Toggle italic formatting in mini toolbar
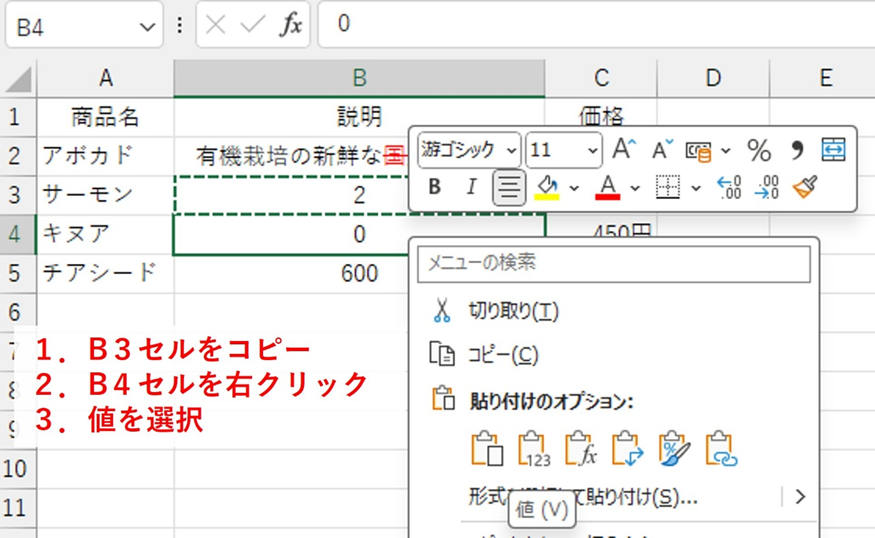The image size is (875, 538). 471,187
